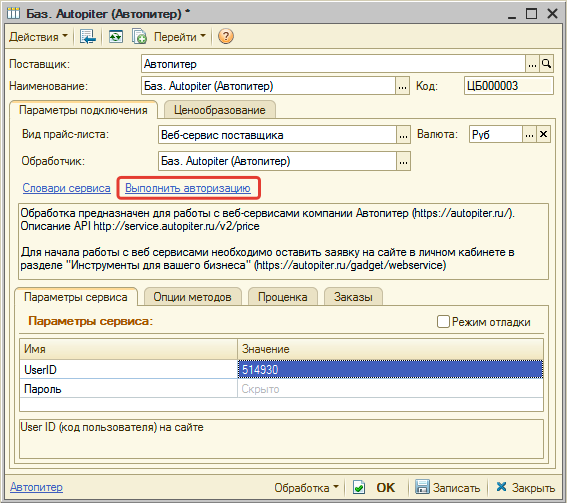The width and height of the screenshot is (567, 503).
Task: Switch to the Заказы tab
Action: click(x=353, y=297)
